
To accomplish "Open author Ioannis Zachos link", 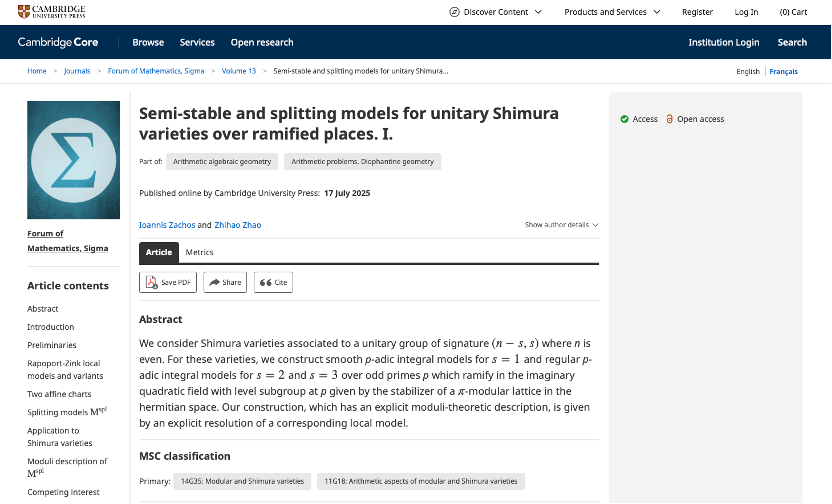I will click(166, 225).
